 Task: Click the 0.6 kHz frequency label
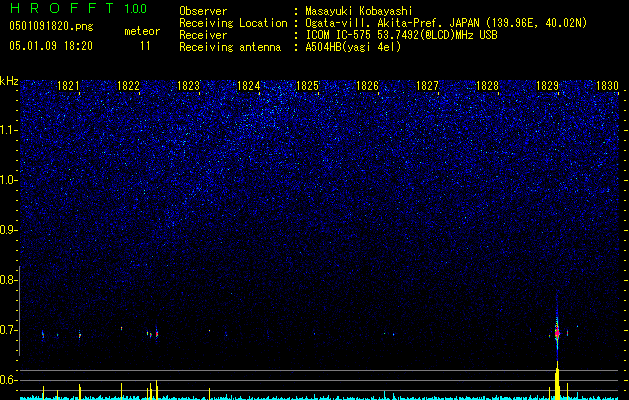tap(9, 380)
